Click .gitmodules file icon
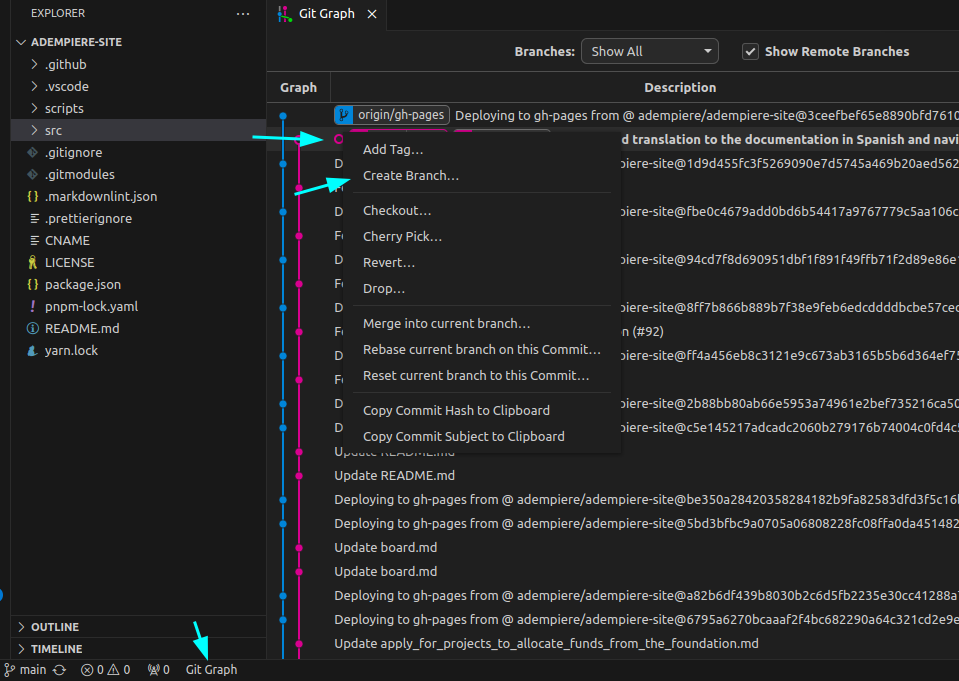 pos(33,174)
